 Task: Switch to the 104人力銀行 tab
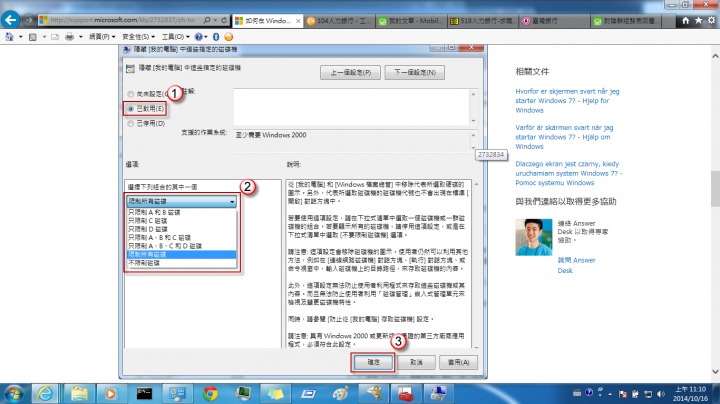pos(339,21)
